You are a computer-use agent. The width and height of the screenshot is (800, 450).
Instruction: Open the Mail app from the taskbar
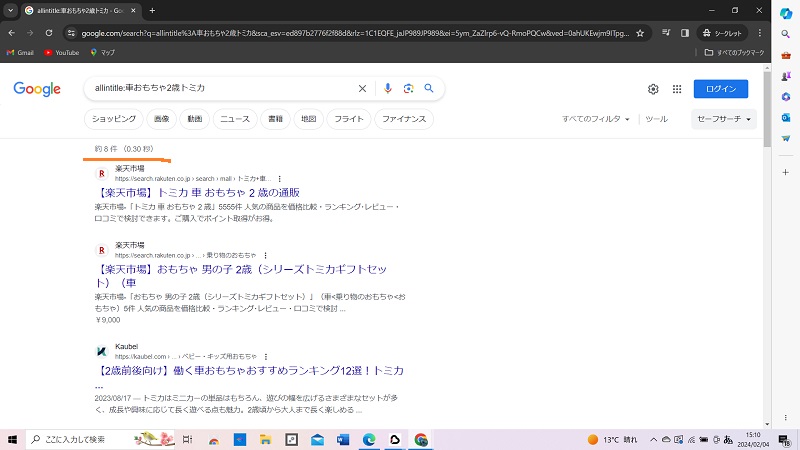coord(317,439)
